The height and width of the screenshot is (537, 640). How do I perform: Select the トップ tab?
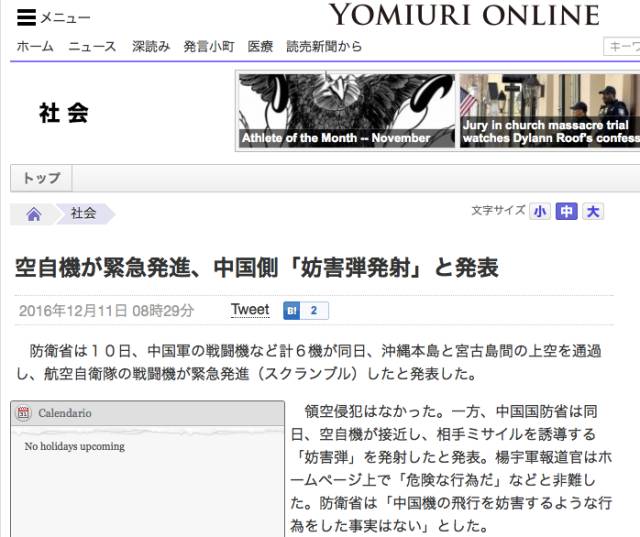pyautogui.click(x=41, y=178)
